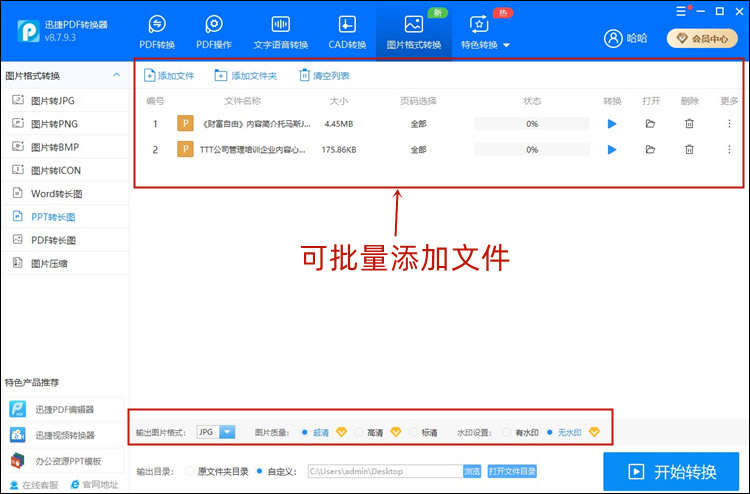
Task: Select the 图片格式转换 tab
Action: point(414,32)
